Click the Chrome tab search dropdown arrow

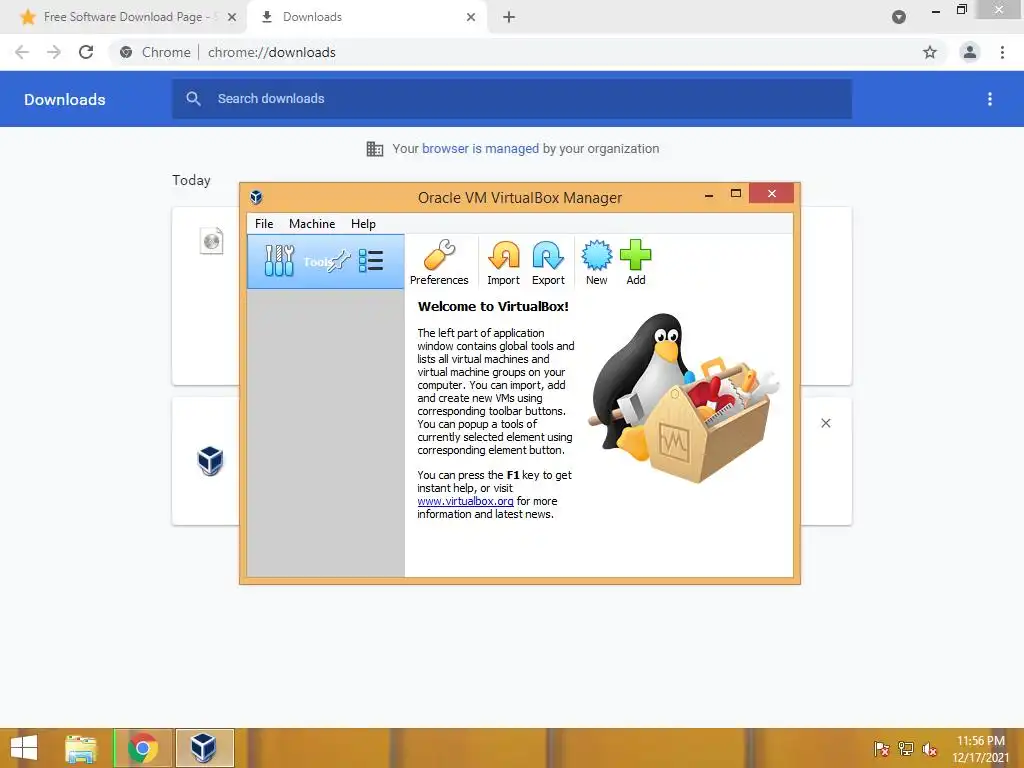pos(899,18)
